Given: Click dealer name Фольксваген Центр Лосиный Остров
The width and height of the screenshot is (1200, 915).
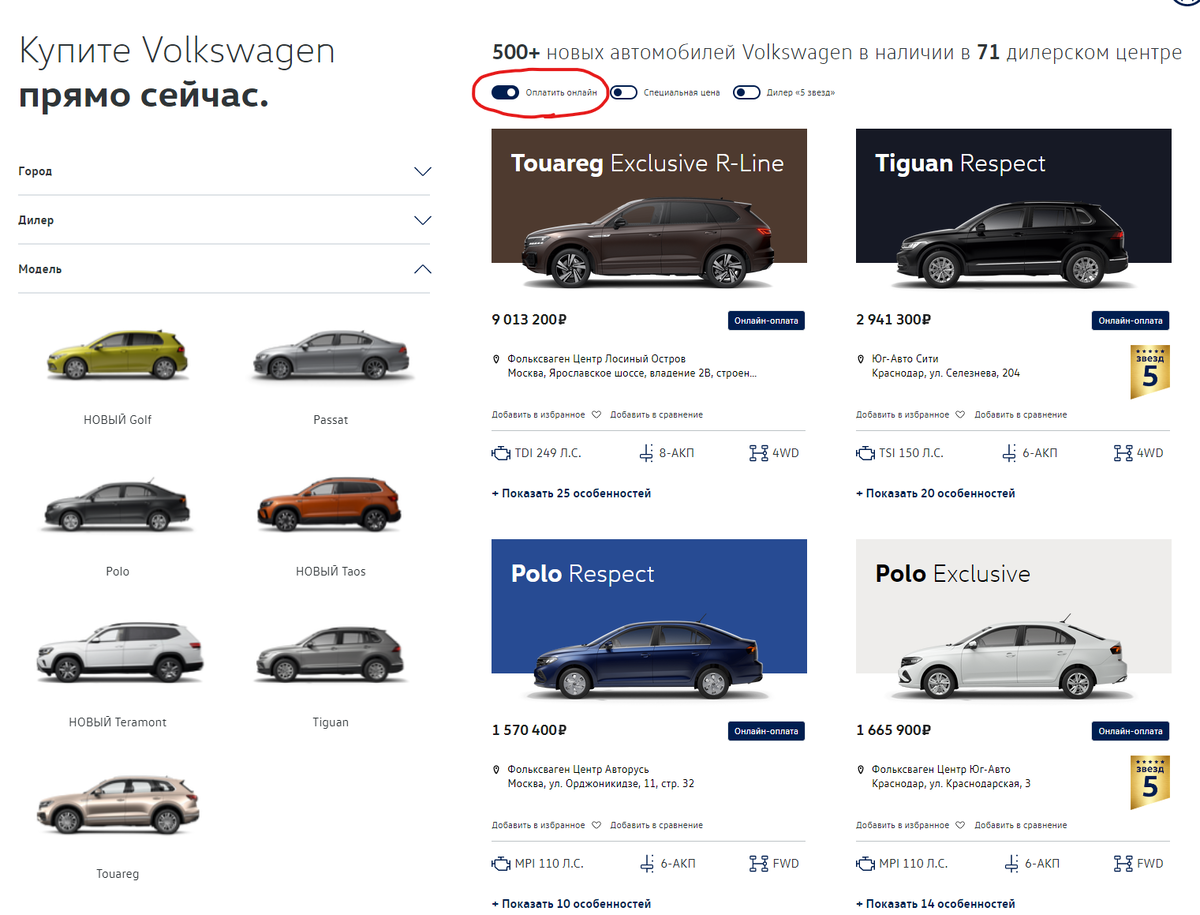Looking at the screenshot, I should tap(597, 359).
